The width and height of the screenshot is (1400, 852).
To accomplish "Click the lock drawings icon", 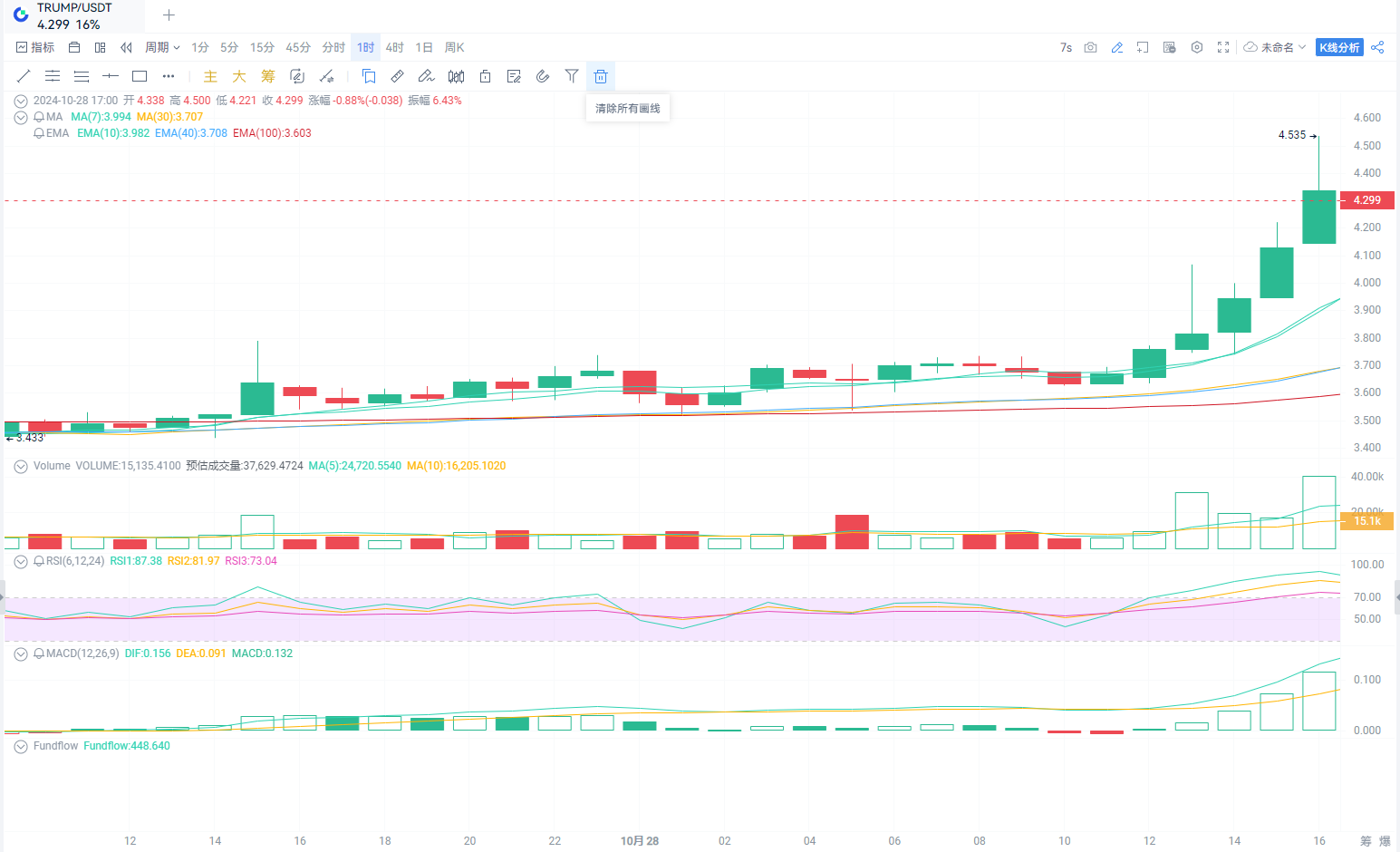I will tap(485, 76).
